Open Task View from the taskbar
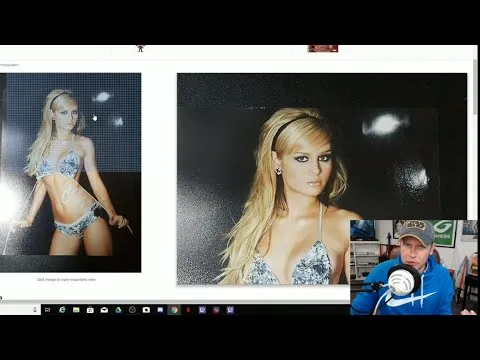480x360 pixels. [47, 310]
